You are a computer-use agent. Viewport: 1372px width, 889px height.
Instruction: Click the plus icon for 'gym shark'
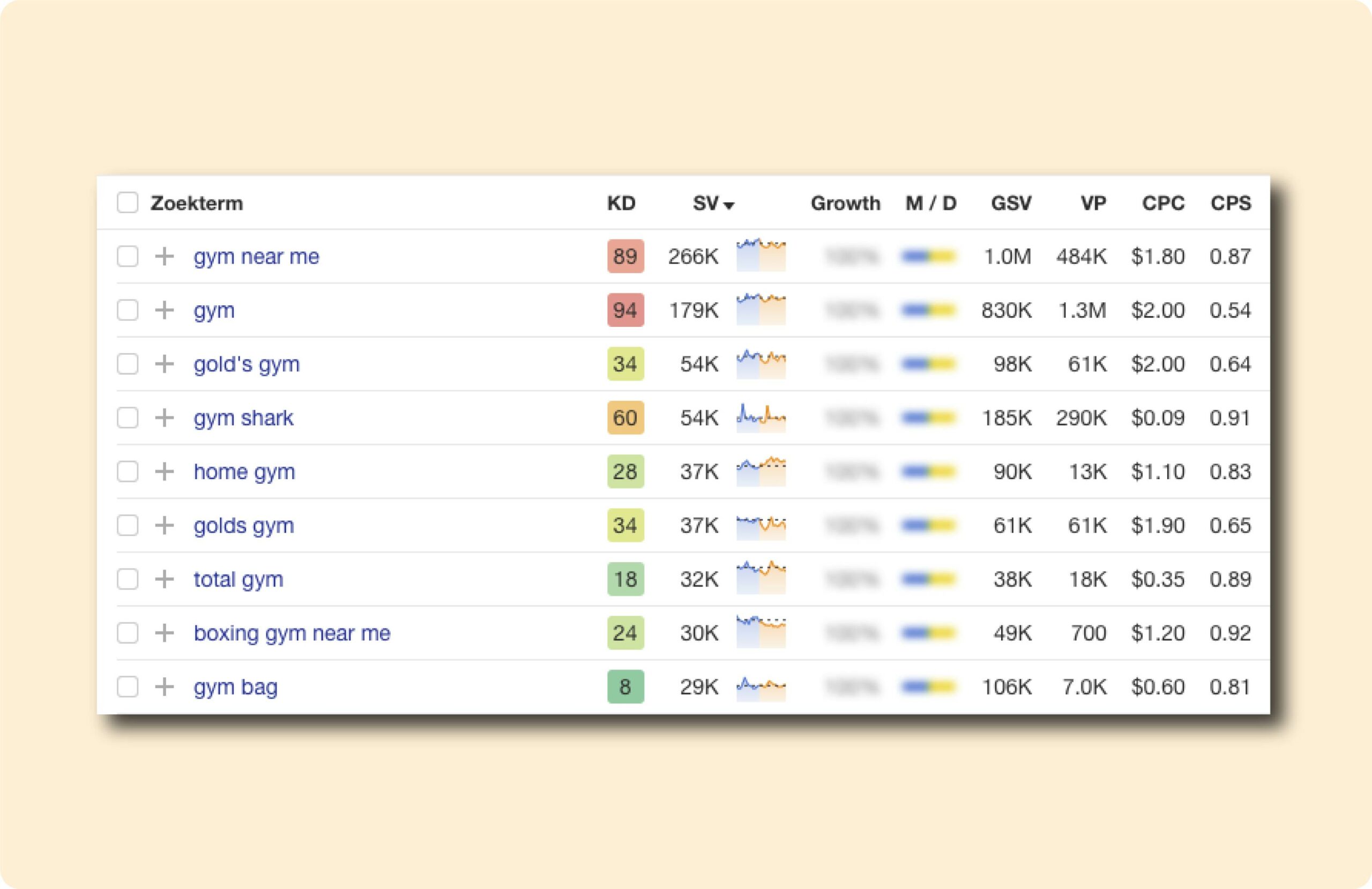(165, 418)
